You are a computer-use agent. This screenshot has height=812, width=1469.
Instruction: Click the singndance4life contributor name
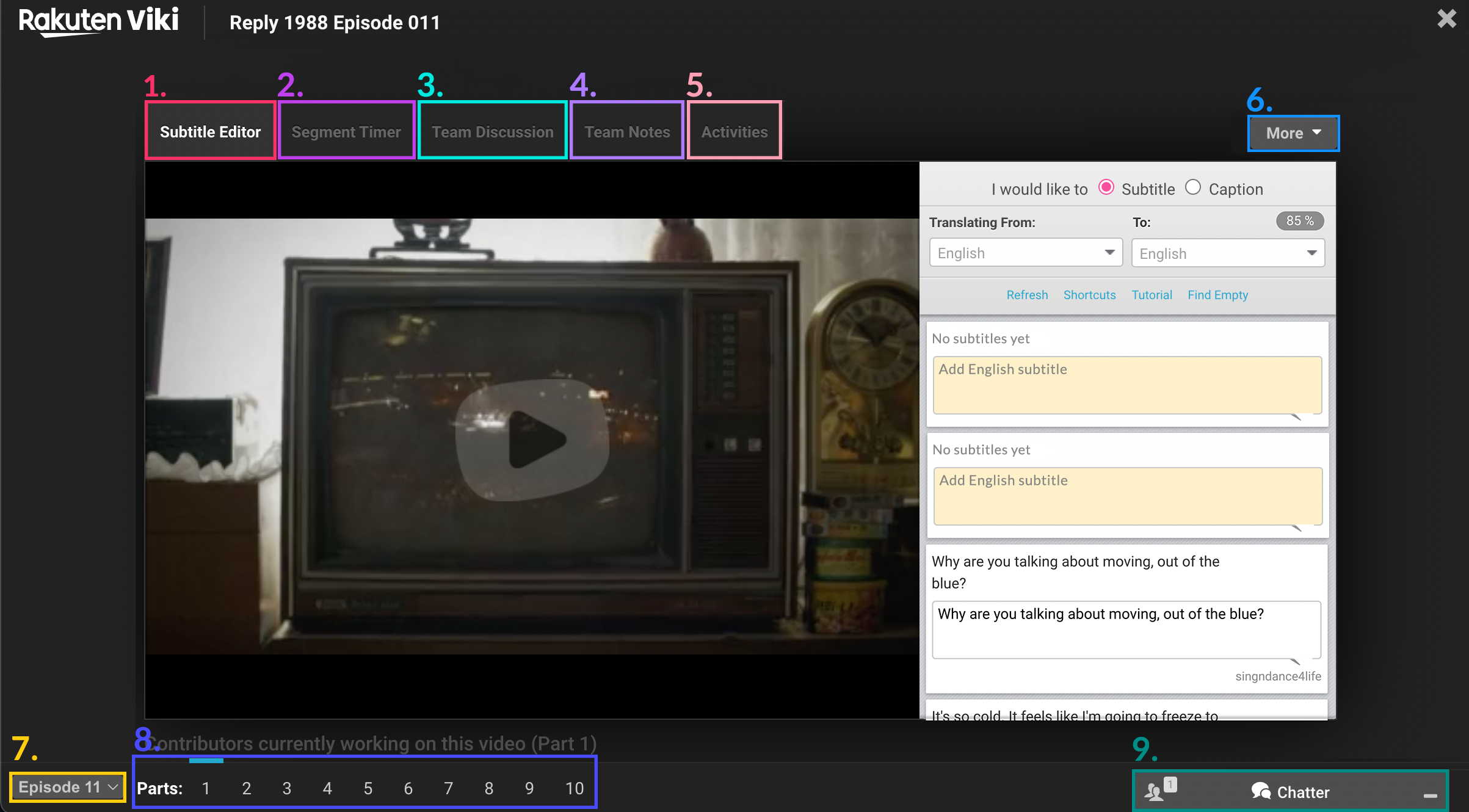coord(1278,676)
